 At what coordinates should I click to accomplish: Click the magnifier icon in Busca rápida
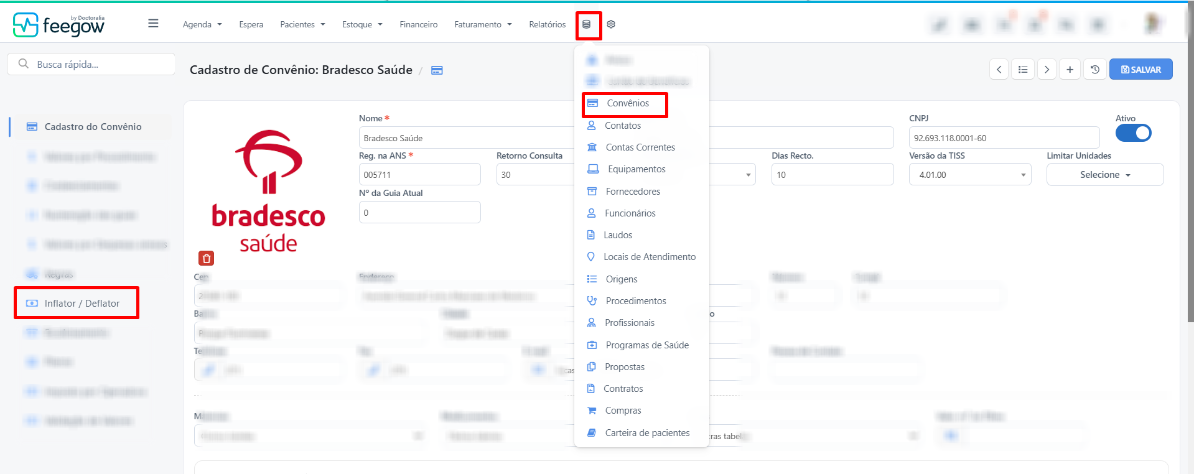click(23, 65)
